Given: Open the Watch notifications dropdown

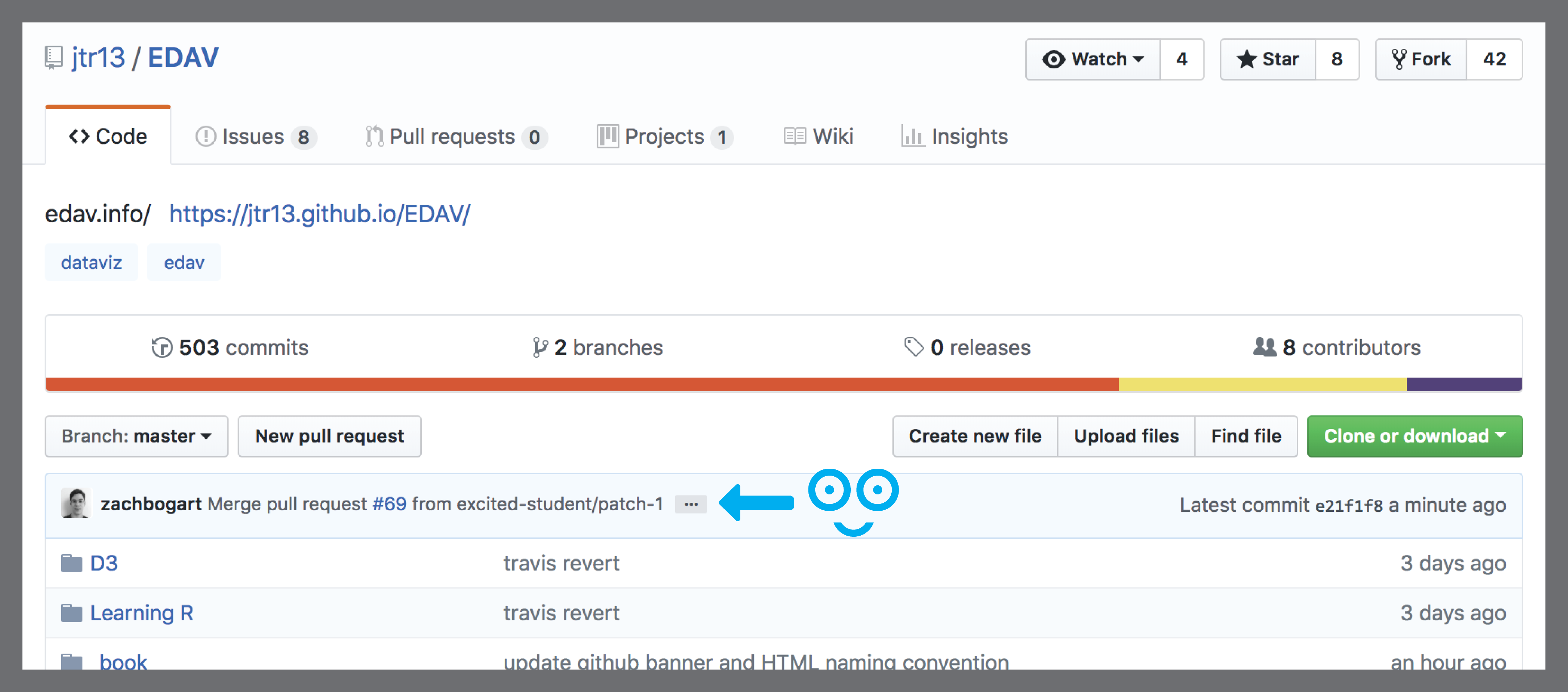Looking at the screenshot, I should [x=1093, y=59].
